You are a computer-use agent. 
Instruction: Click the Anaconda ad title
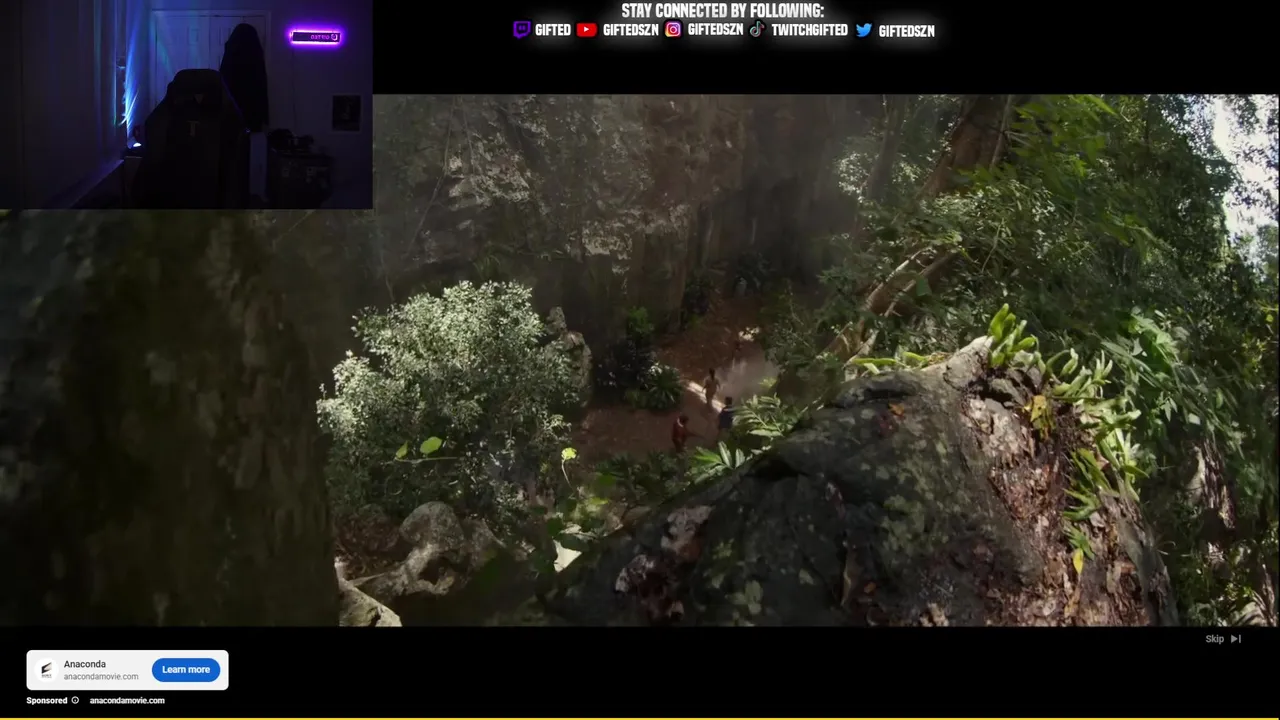pyautogui.click(x=84, y=664)
